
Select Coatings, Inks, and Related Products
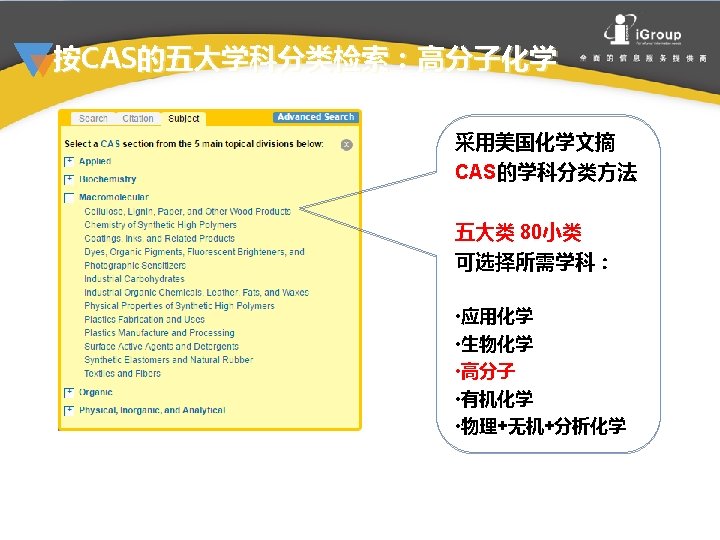(x=159, y=238)
